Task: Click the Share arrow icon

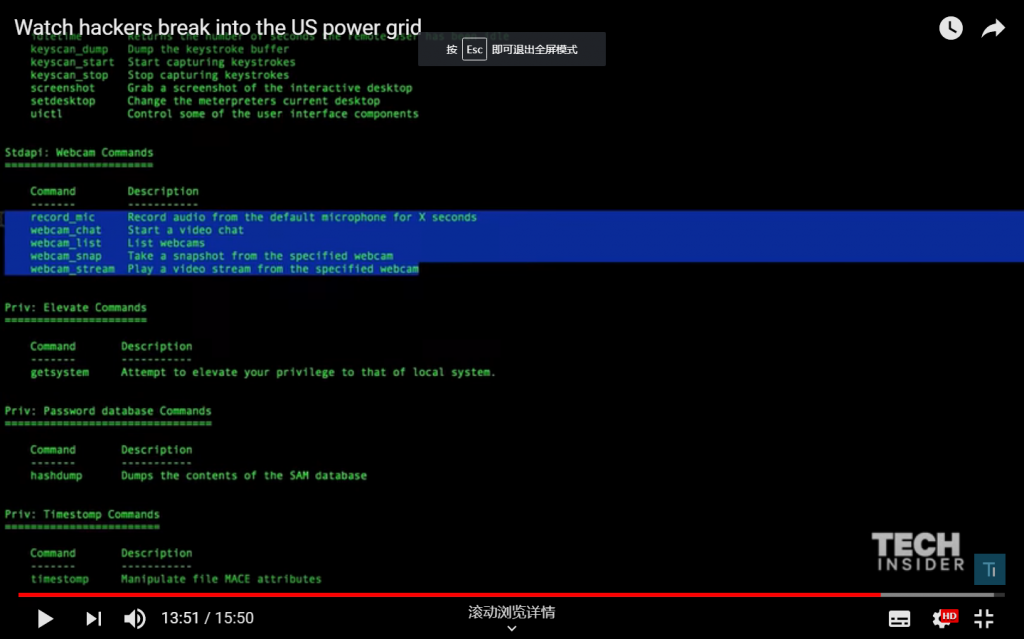Action: (x=993, y=28)
